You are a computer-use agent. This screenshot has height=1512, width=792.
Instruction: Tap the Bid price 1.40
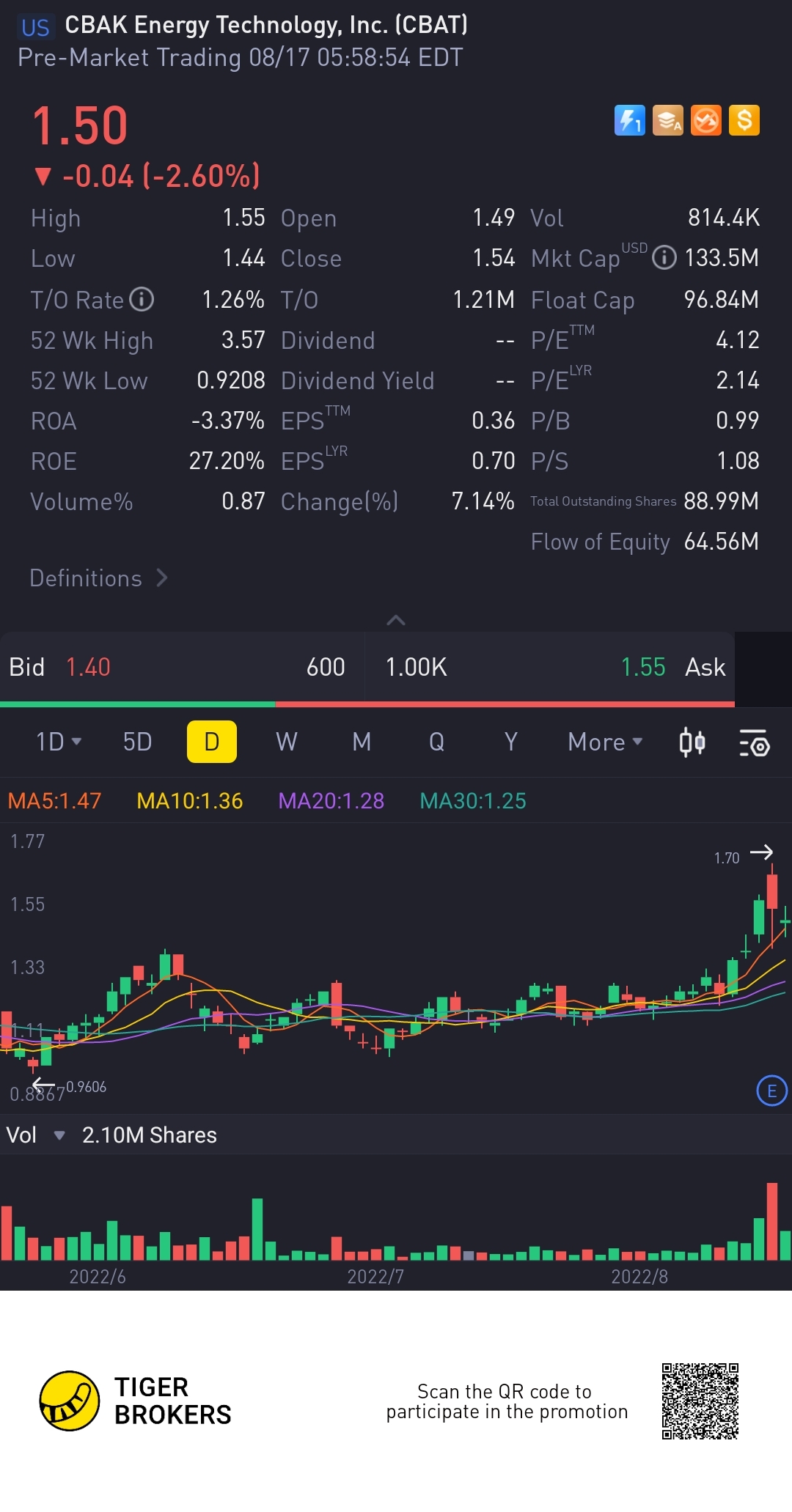click(88, 667)
